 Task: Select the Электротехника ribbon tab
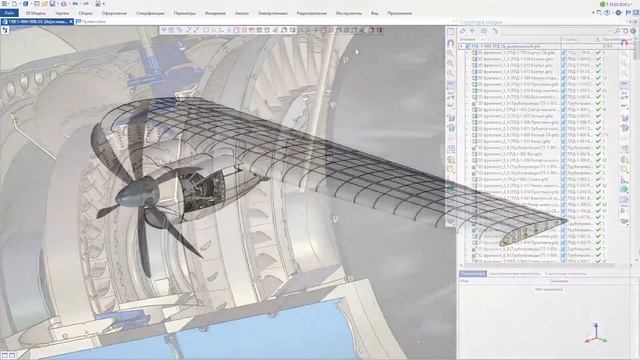pyautogui.click(x=273, y=13)
